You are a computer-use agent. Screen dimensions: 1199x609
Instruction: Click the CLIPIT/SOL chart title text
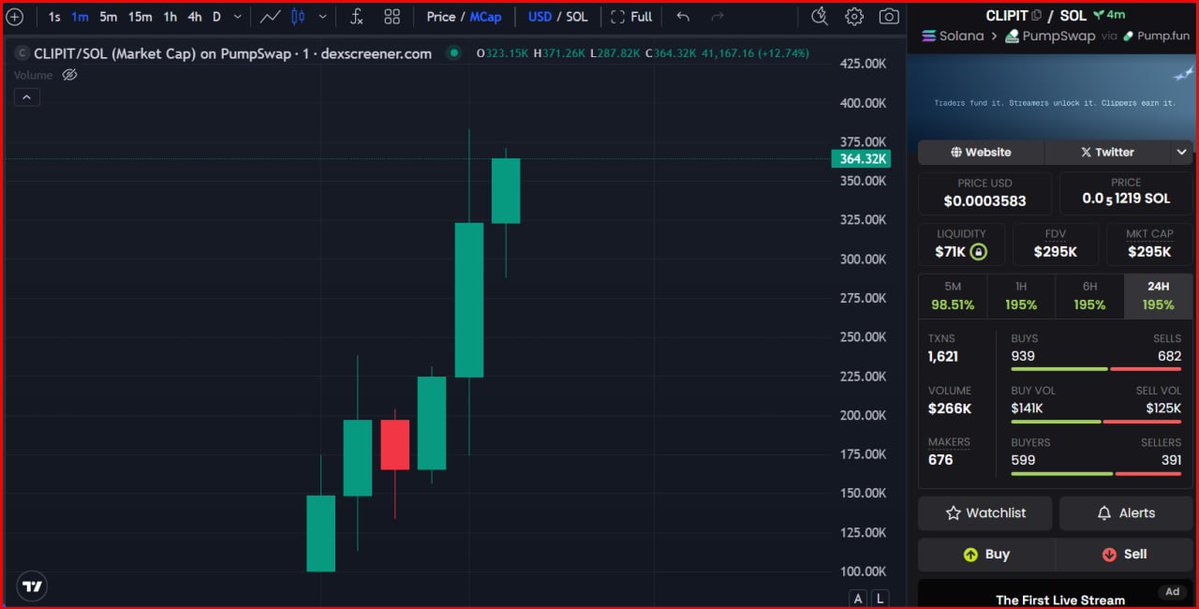point(232,54)
